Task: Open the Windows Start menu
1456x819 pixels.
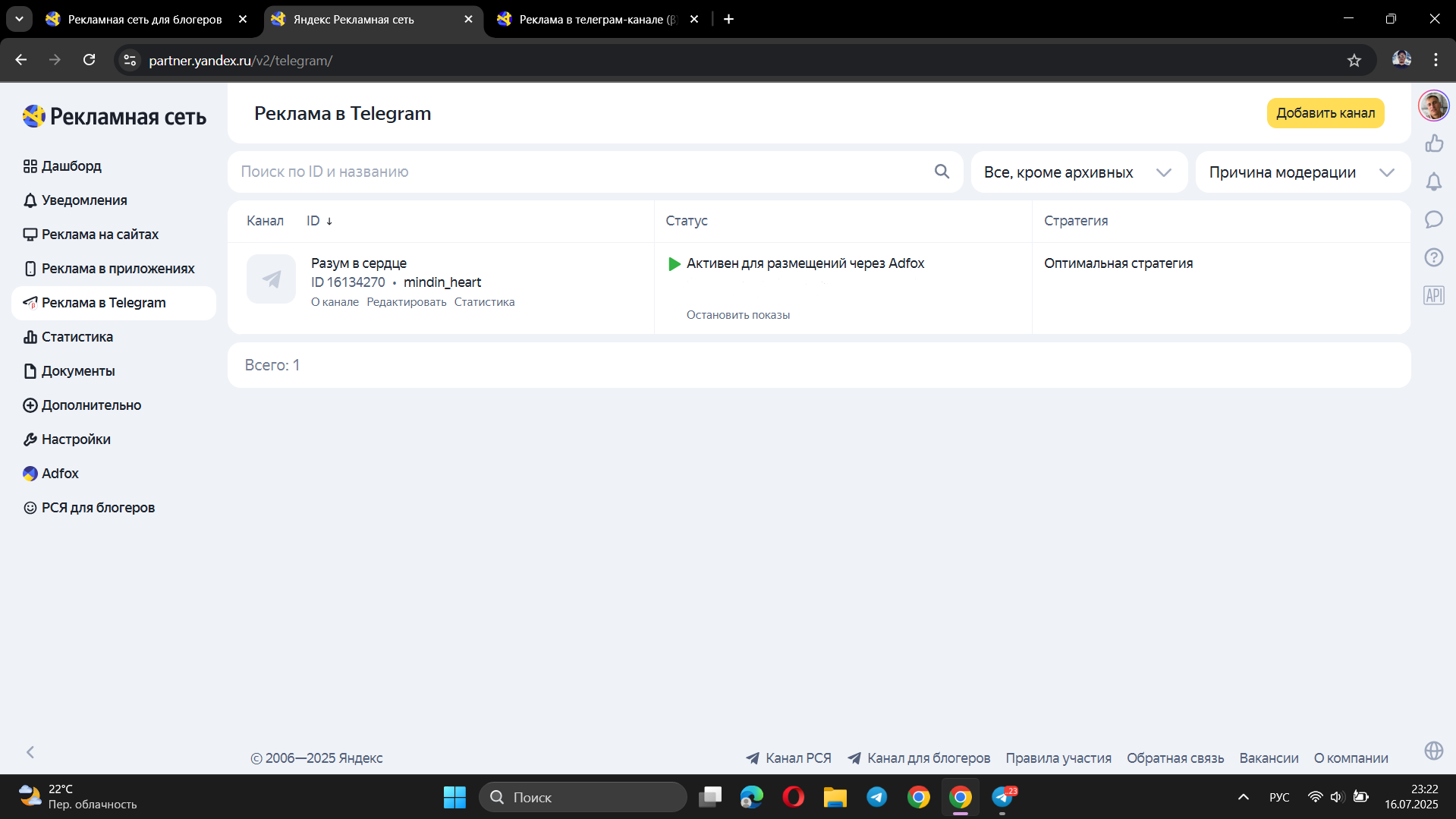Action: [454, 797]
